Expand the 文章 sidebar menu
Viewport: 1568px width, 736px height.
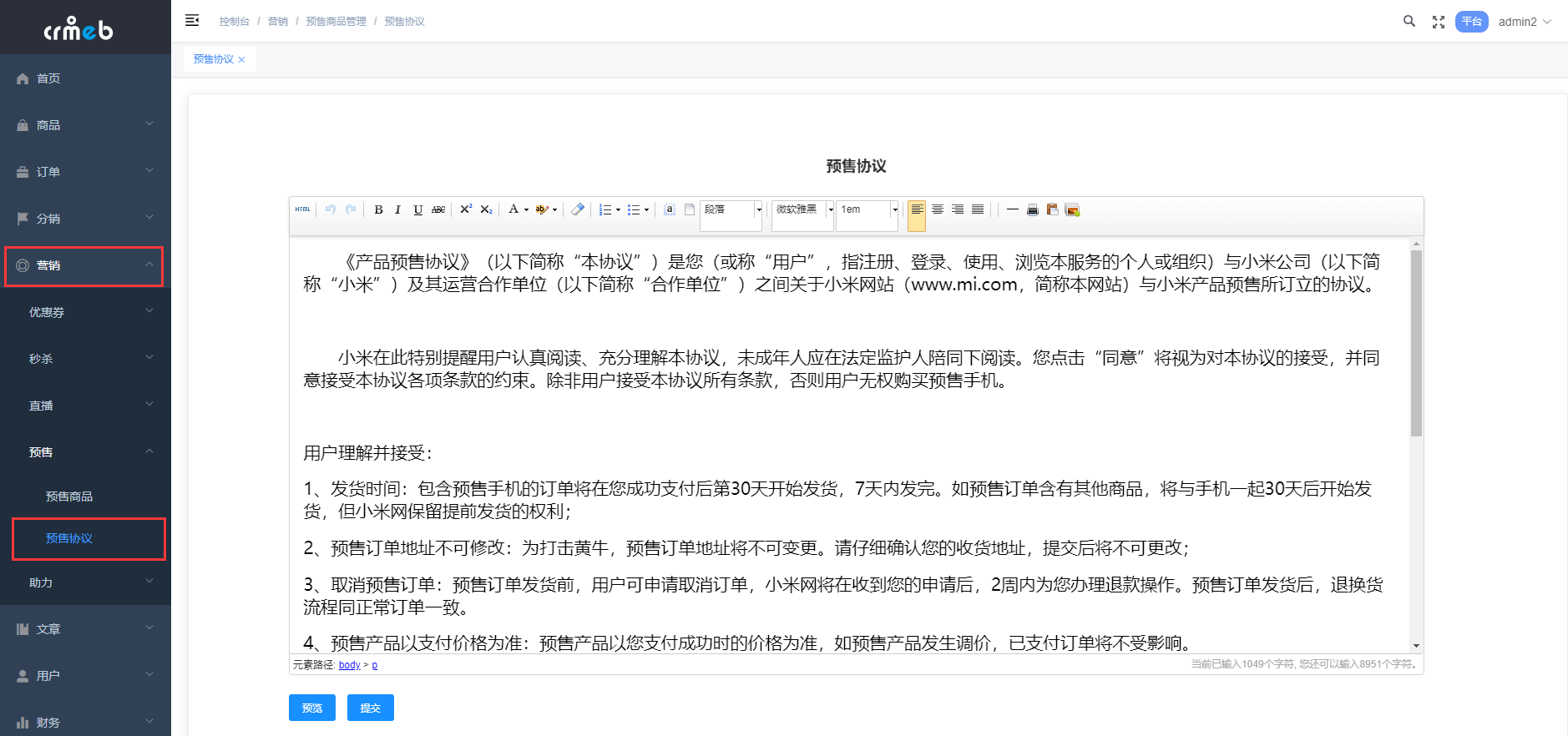tap(85, 629)
